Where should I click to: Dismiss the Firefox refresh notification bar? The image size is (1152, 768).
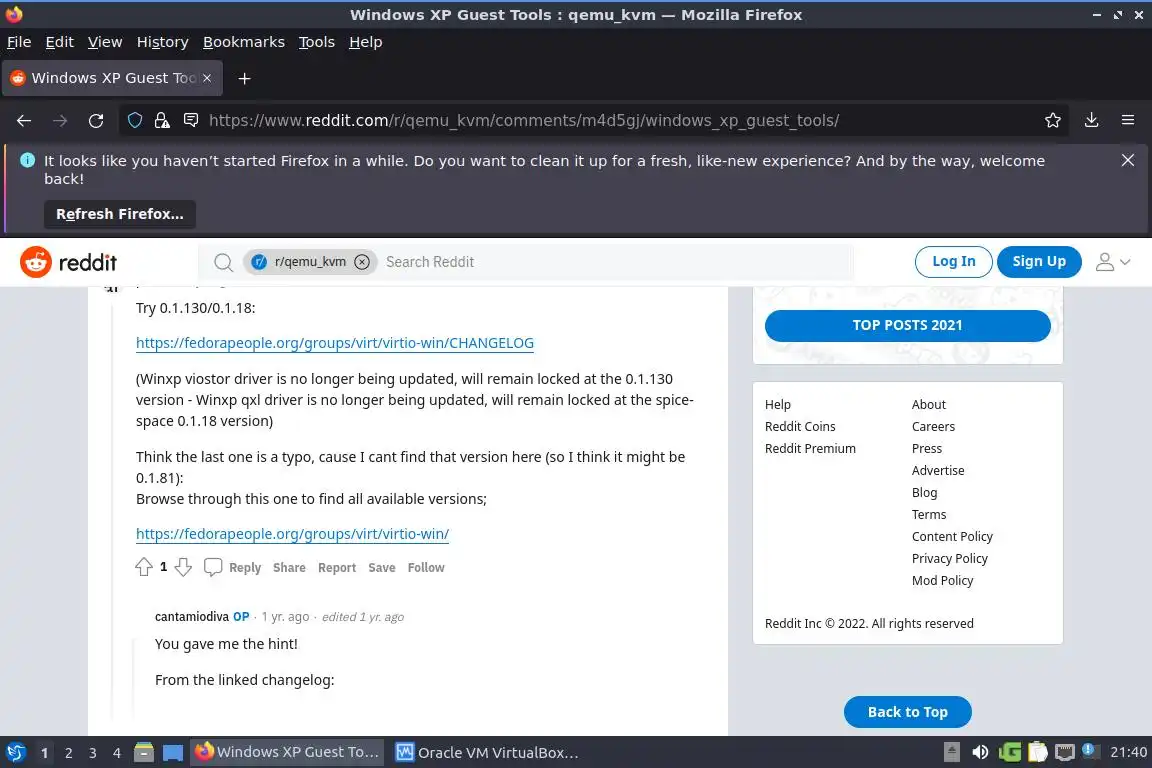pos(1128,160)
